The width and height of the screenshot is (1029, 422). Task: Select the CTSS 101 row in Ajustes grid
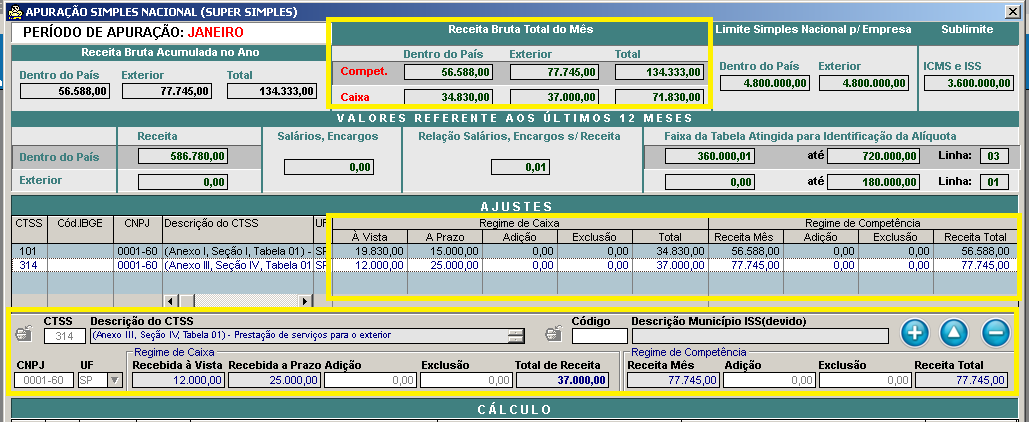(x=514, y=251)
